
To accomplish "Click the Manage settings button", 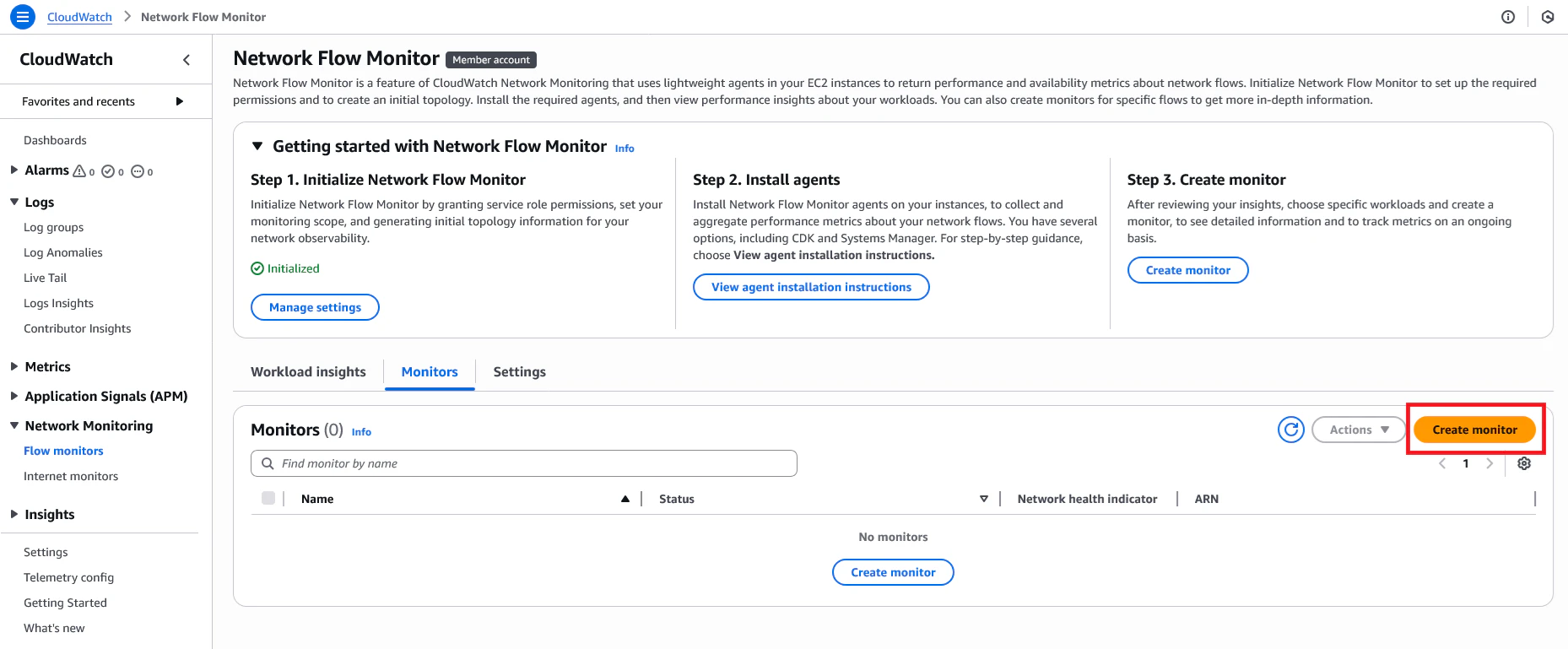I will click(315, 307).
